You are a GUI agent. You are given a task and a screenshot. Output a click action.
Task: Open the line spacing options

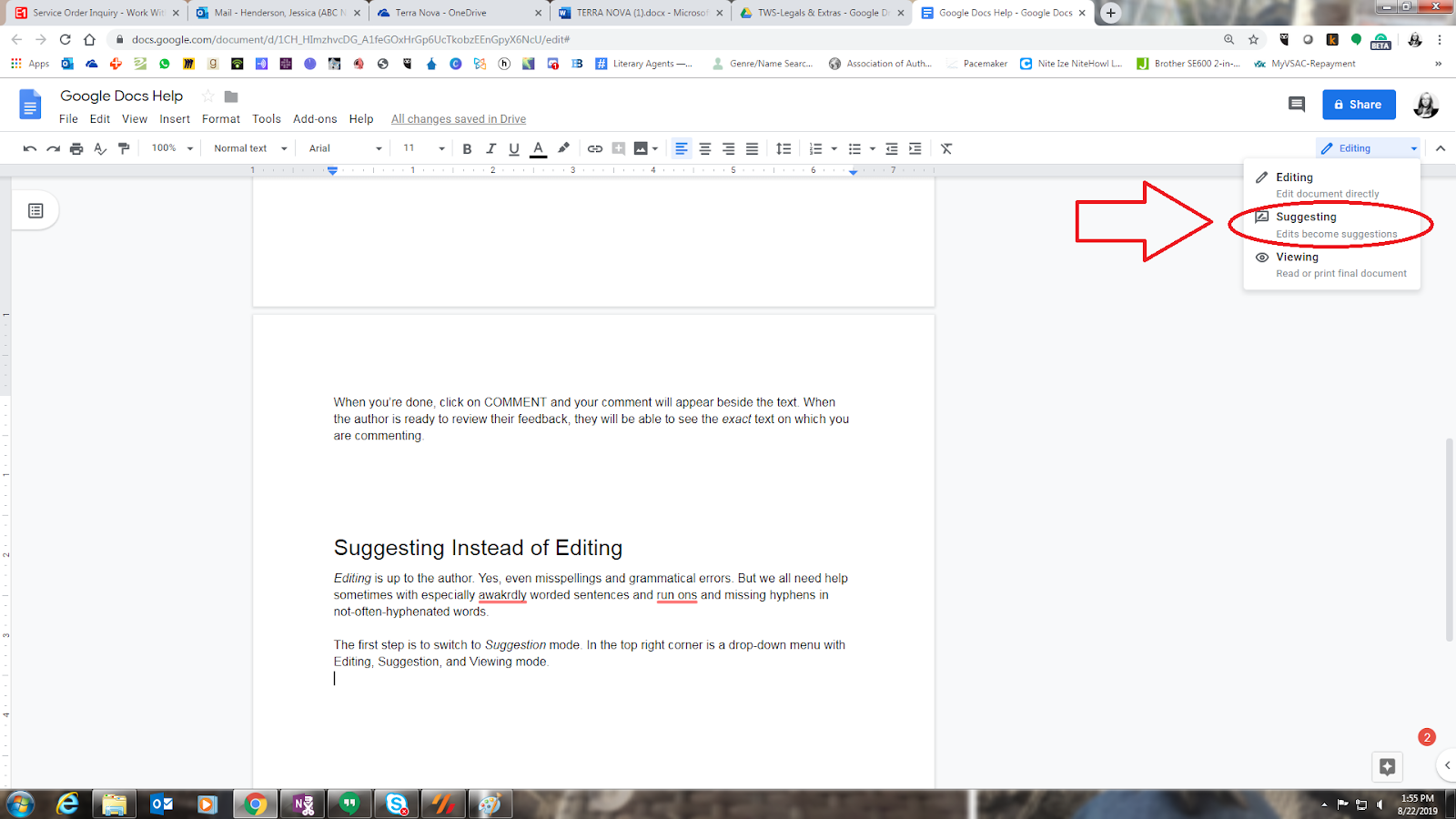point(784,148)
